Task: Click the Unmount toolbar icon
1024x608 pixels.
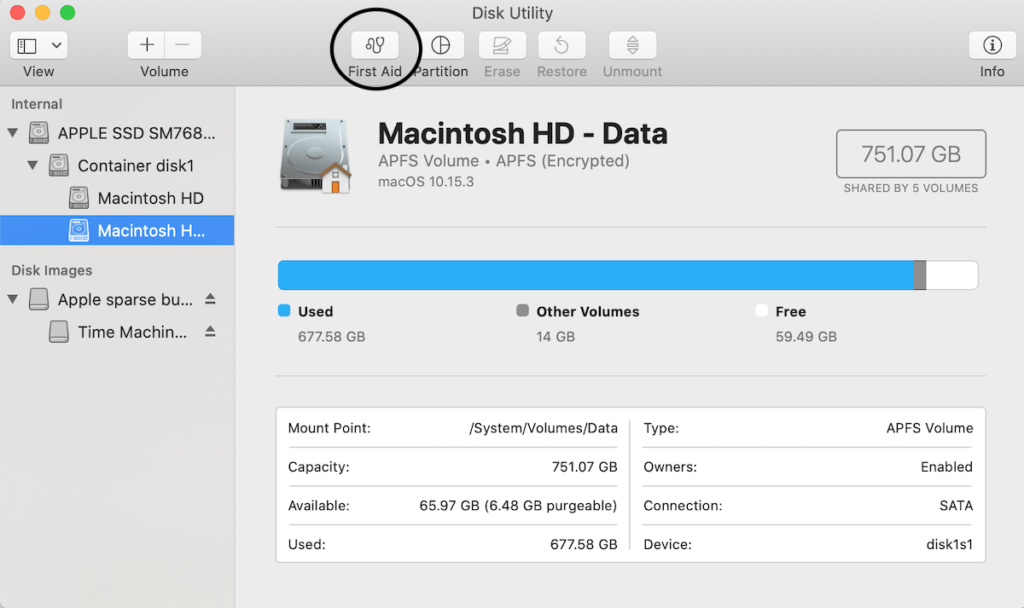Action: pos(632,46)
